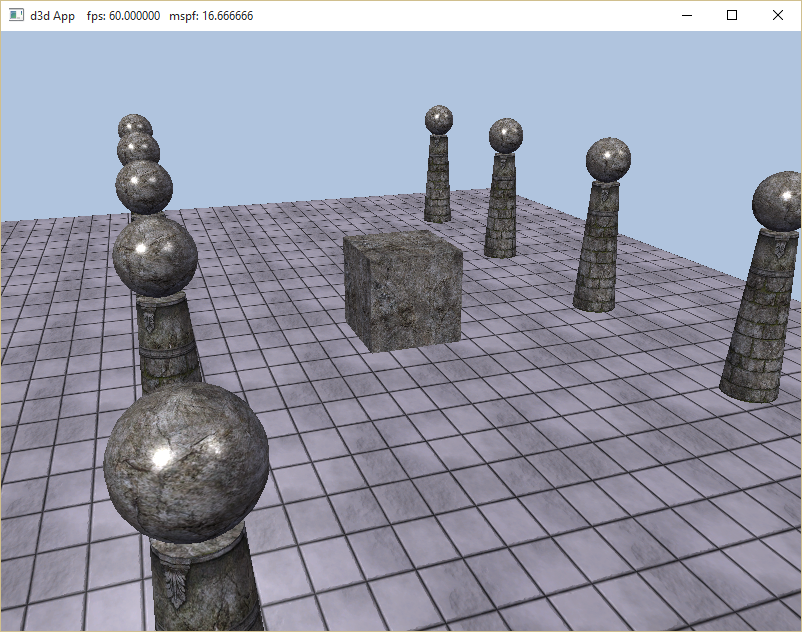The height and width of the screenshot is (632, 802).
Task: Close the d3d App window
Action: 778,16
